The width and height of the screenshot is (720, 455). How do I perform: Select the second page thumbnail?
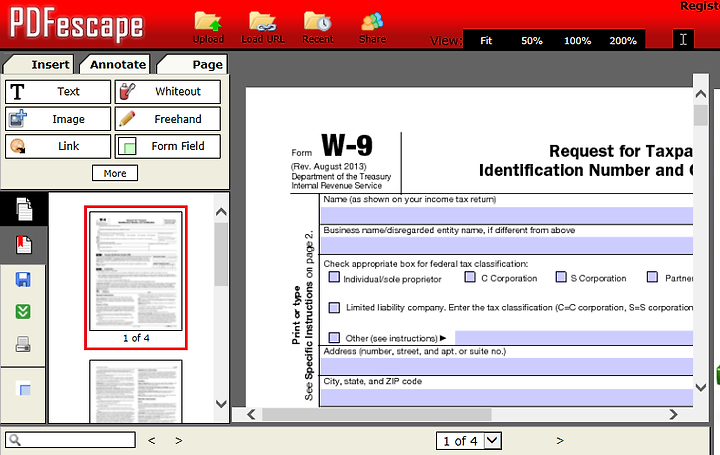tap(135, 391)
